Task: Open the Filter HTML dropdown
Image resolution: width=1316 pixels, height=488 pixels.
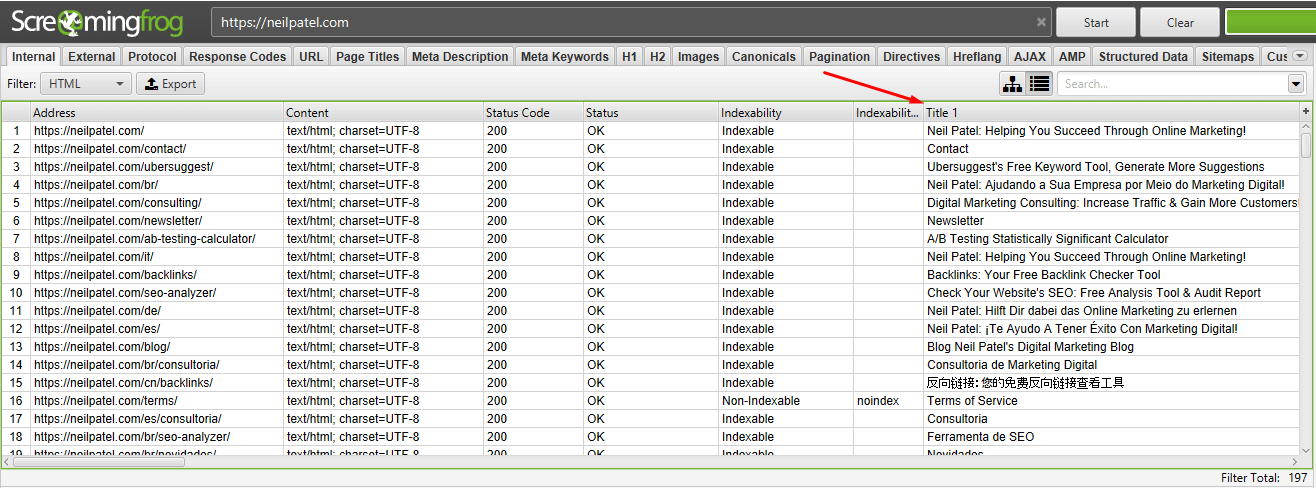Action: coord(86,84)
